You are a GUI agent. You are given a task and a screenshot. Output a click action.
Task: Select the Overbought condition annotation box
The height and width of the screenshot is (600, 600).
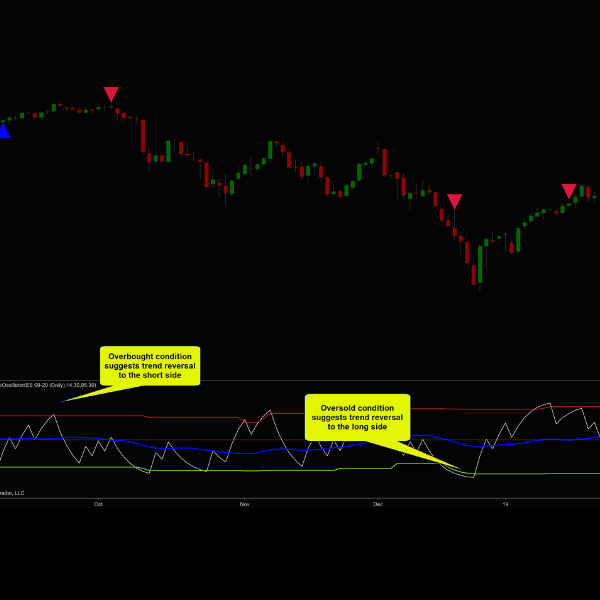point(150,366)
